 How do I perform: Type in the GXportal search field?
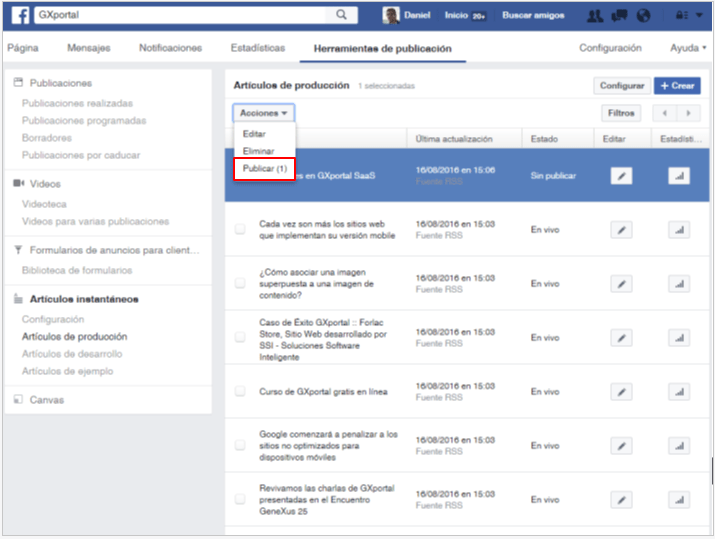point(180,16)
